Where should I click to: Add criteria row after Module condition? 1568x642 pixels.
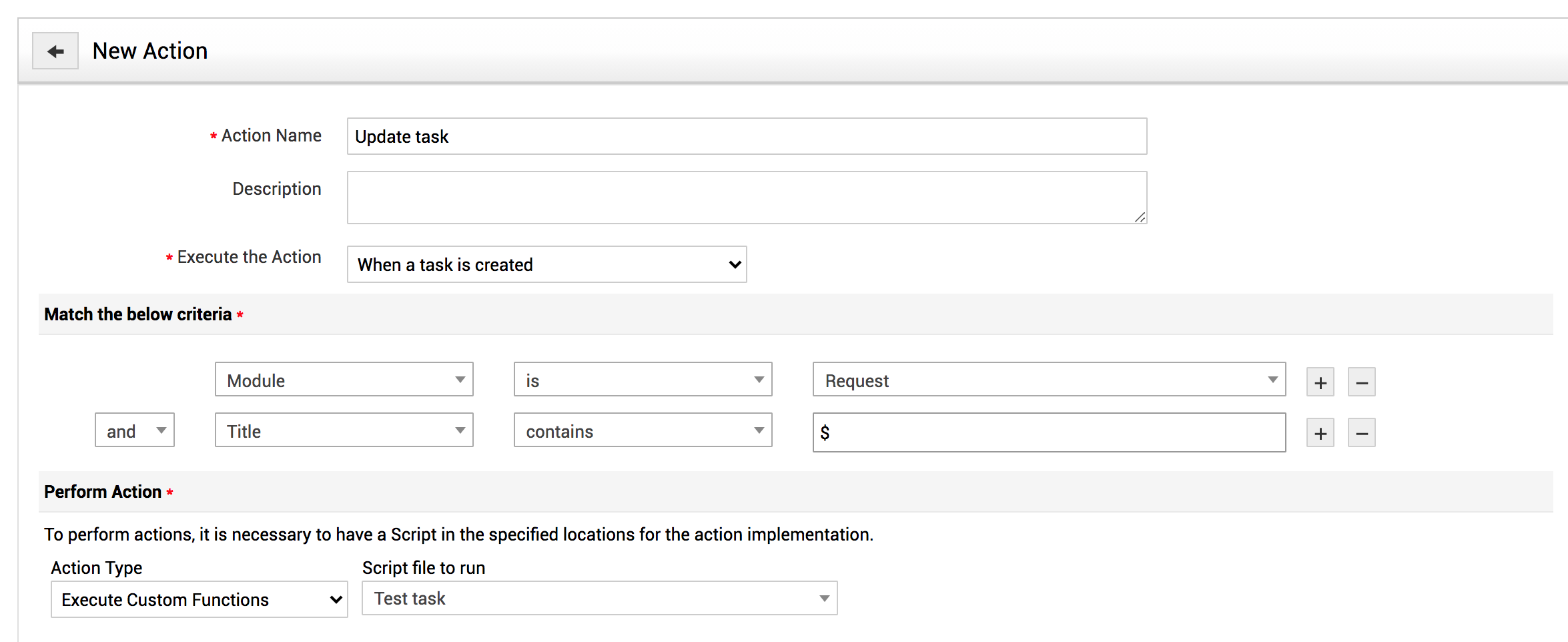point(1320,382)
